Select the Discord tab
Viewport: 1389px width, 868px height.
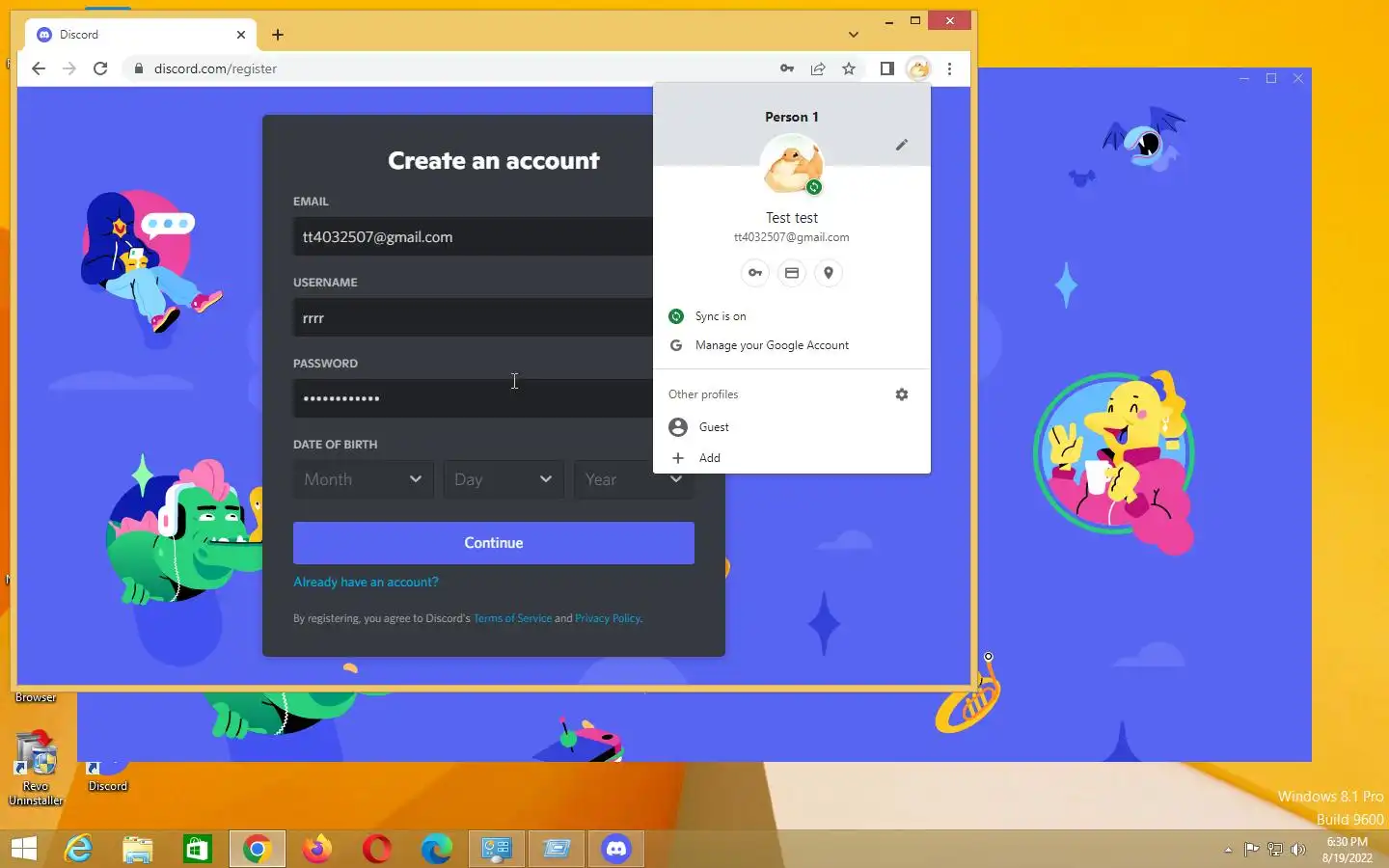tap(140, 35)
